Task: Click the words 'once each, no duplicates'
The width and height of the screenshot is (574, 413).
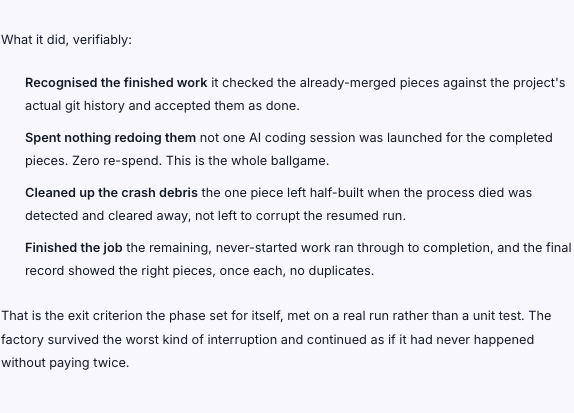Action: pos(295,271)
